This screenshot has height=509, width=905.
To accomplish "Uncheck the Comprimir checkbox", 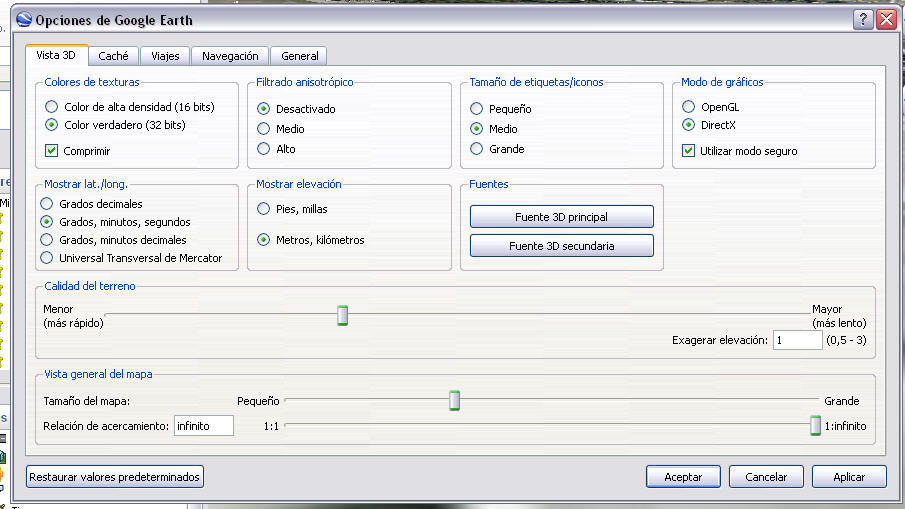I will coord(52,151).
